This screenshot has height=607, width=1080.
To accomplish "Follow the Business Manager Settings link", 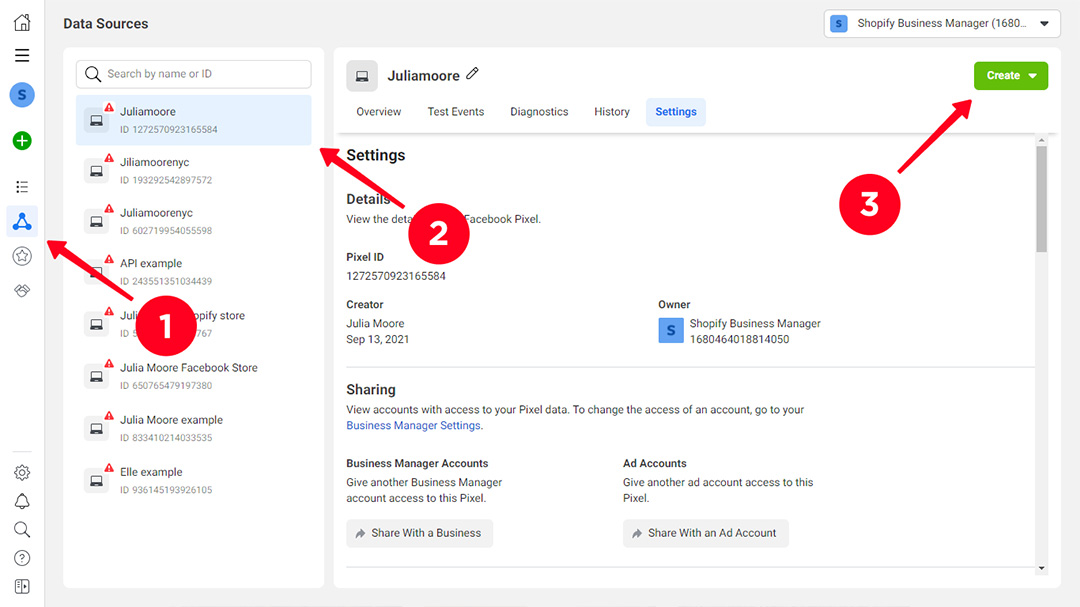I will pos(413,426).
